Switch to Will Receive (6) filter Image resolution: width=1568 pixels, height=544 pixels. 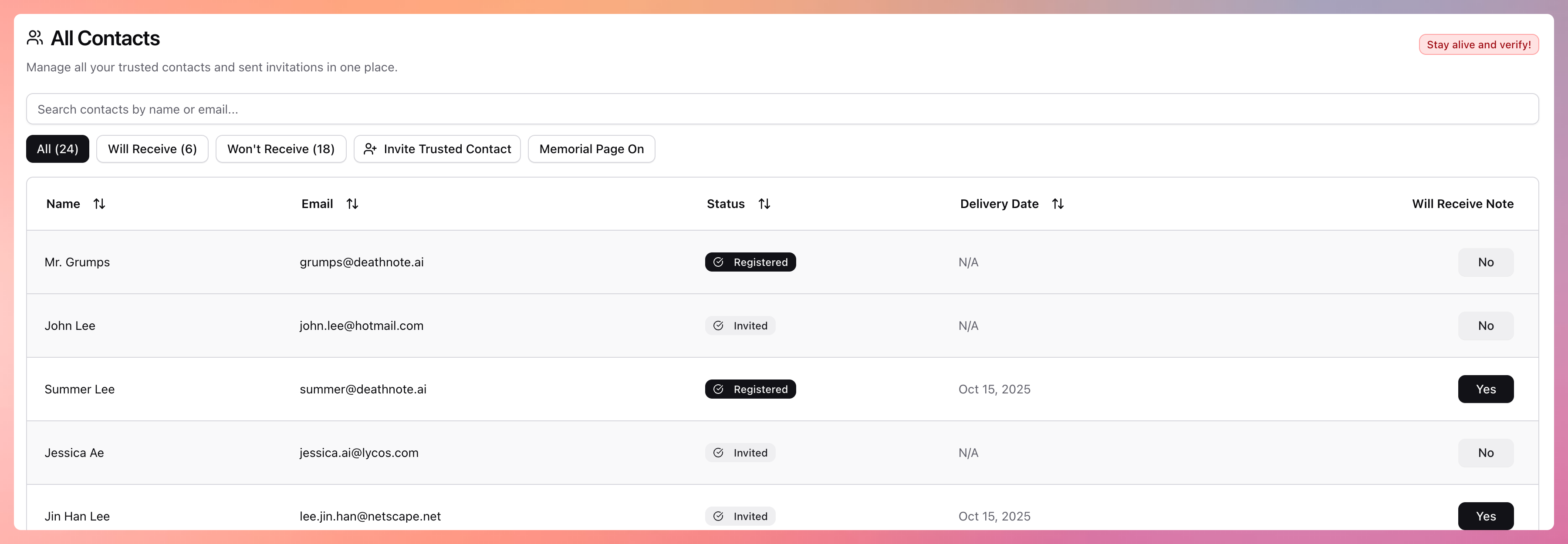[152, 149]
